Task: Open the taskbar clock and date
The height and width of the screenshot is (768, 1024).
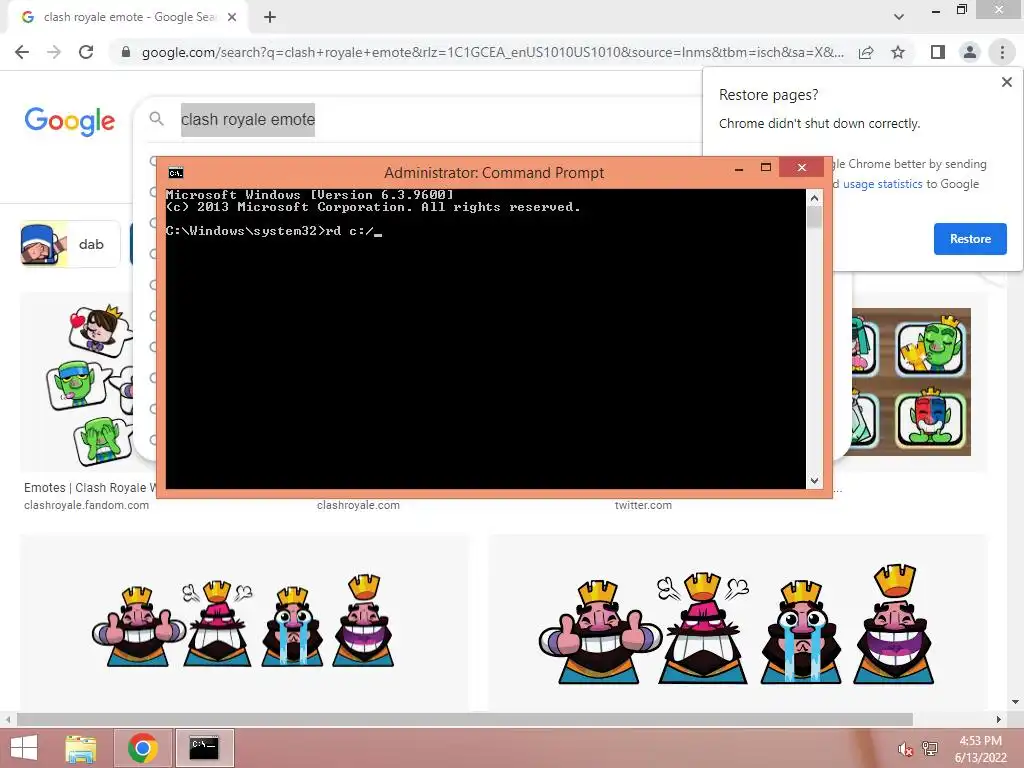Action: coord(980,749)
